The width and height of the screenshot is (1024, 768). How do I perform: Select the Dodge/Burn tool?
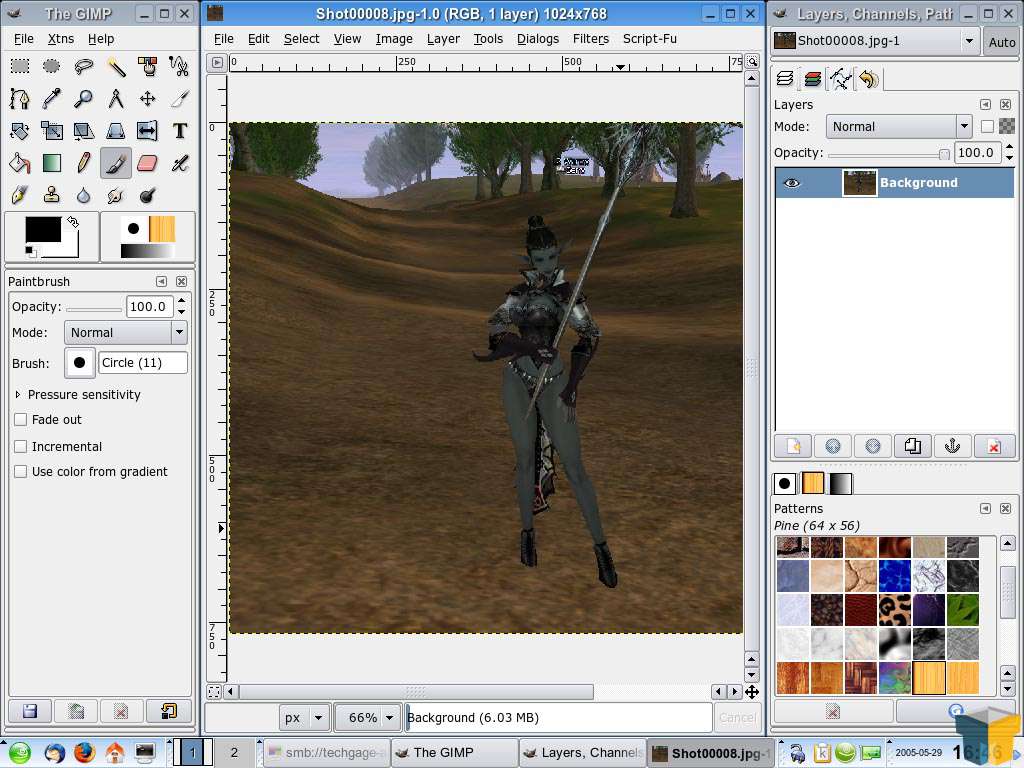click(148, 195)
